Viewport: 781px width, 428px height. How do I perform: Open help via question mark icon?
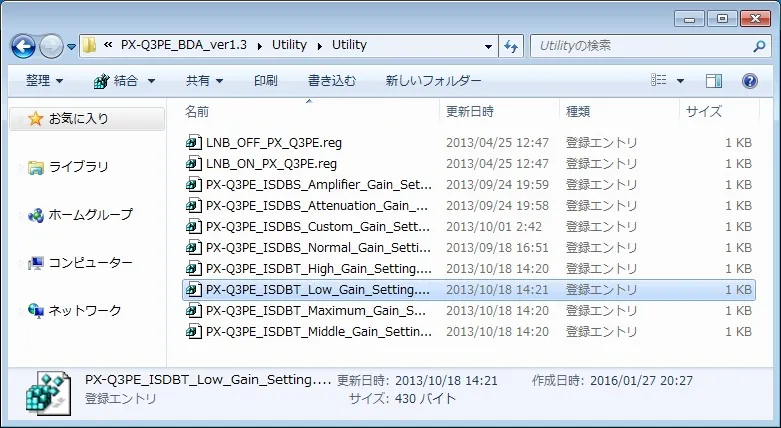coord(750,81)
